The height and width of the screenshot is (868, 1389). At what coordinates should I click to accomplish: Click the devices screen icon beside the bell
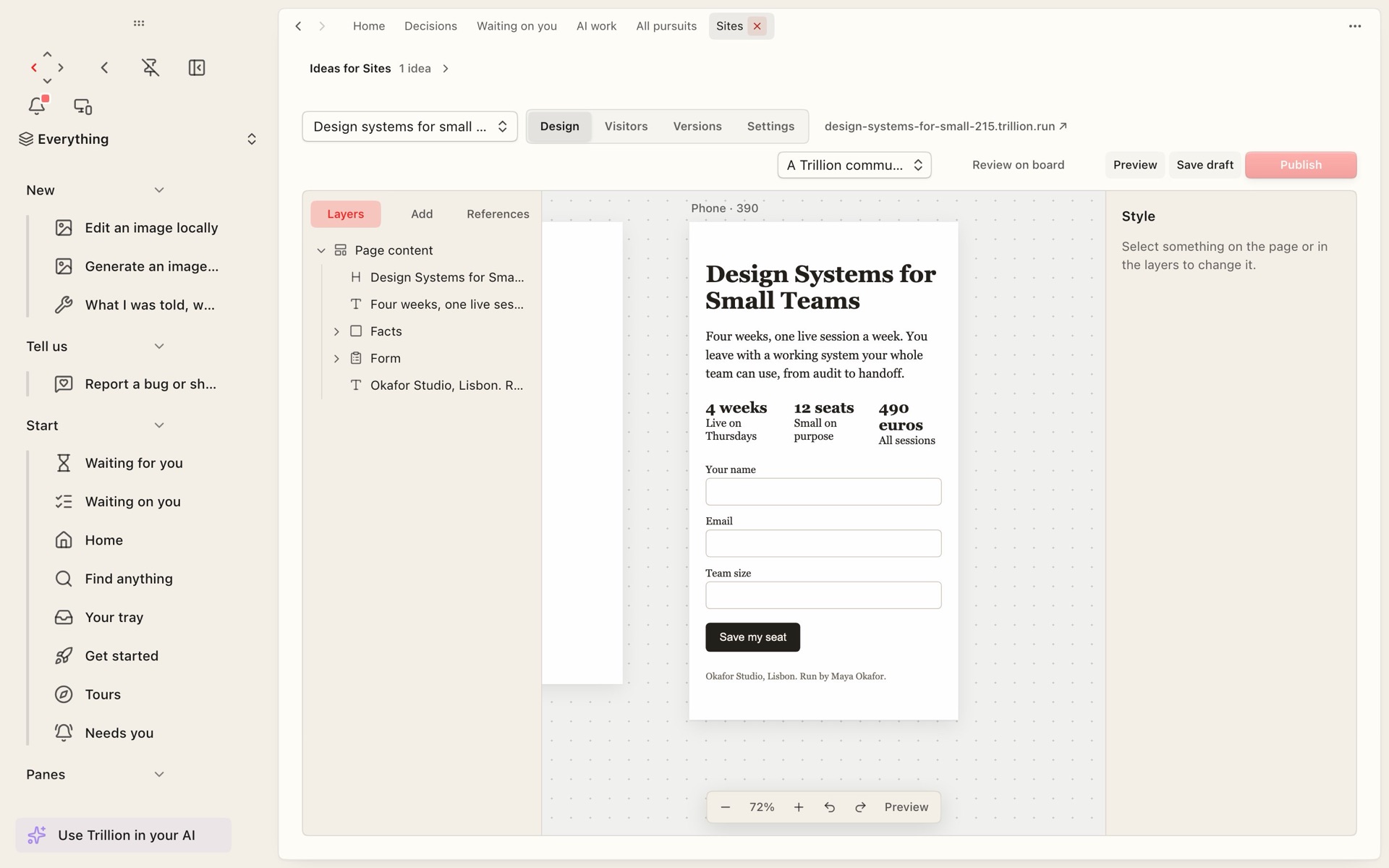83,106
